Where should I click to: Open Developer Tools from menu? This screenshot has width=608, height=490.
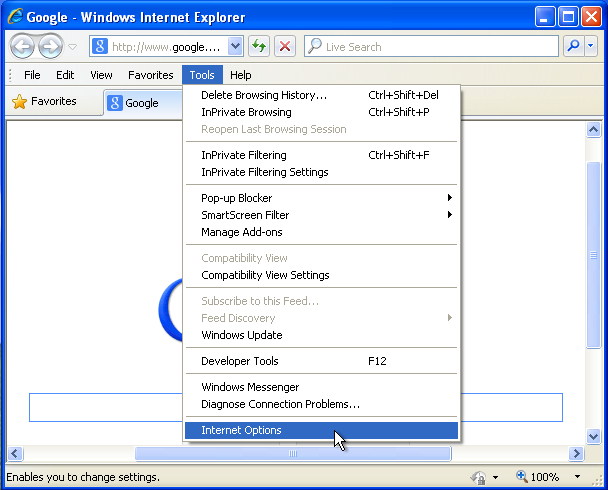(321, 361)
